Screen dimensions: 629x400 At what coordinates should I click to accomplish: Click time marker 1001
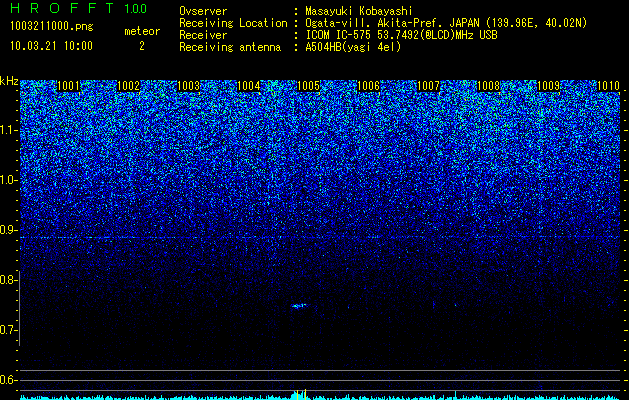pyautogui.click(x=69, y=86)
